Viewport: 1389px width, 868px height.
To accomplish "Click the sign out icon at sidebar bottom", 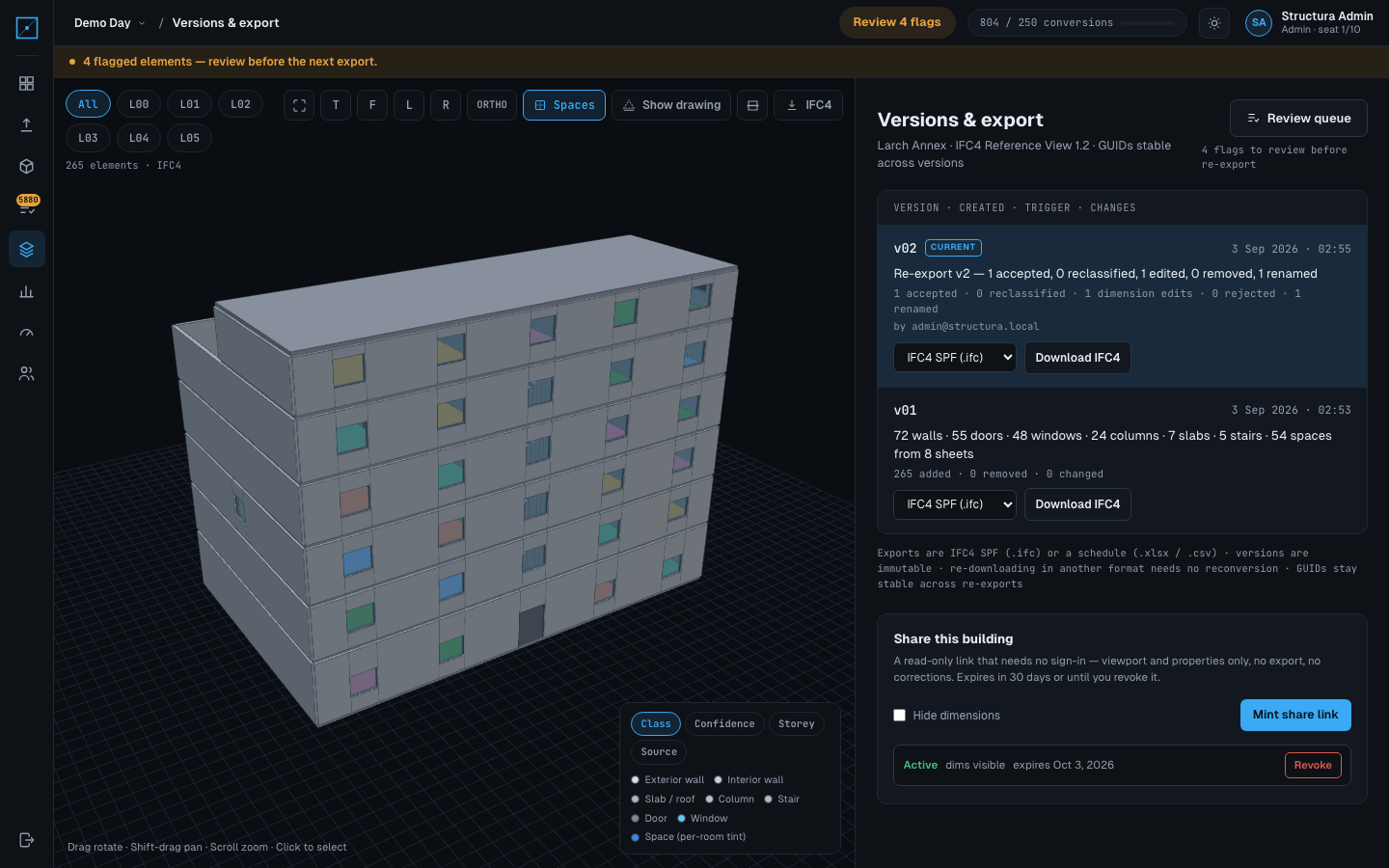I will 27,840.
